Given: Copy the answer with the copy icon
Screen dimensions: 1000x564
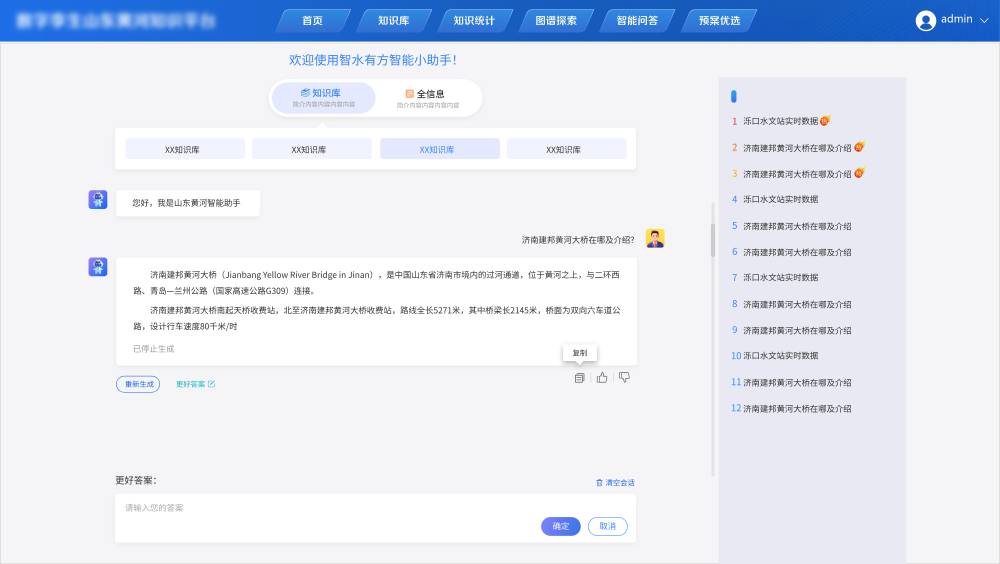Looking at the screenshot, I should [579, 378].
